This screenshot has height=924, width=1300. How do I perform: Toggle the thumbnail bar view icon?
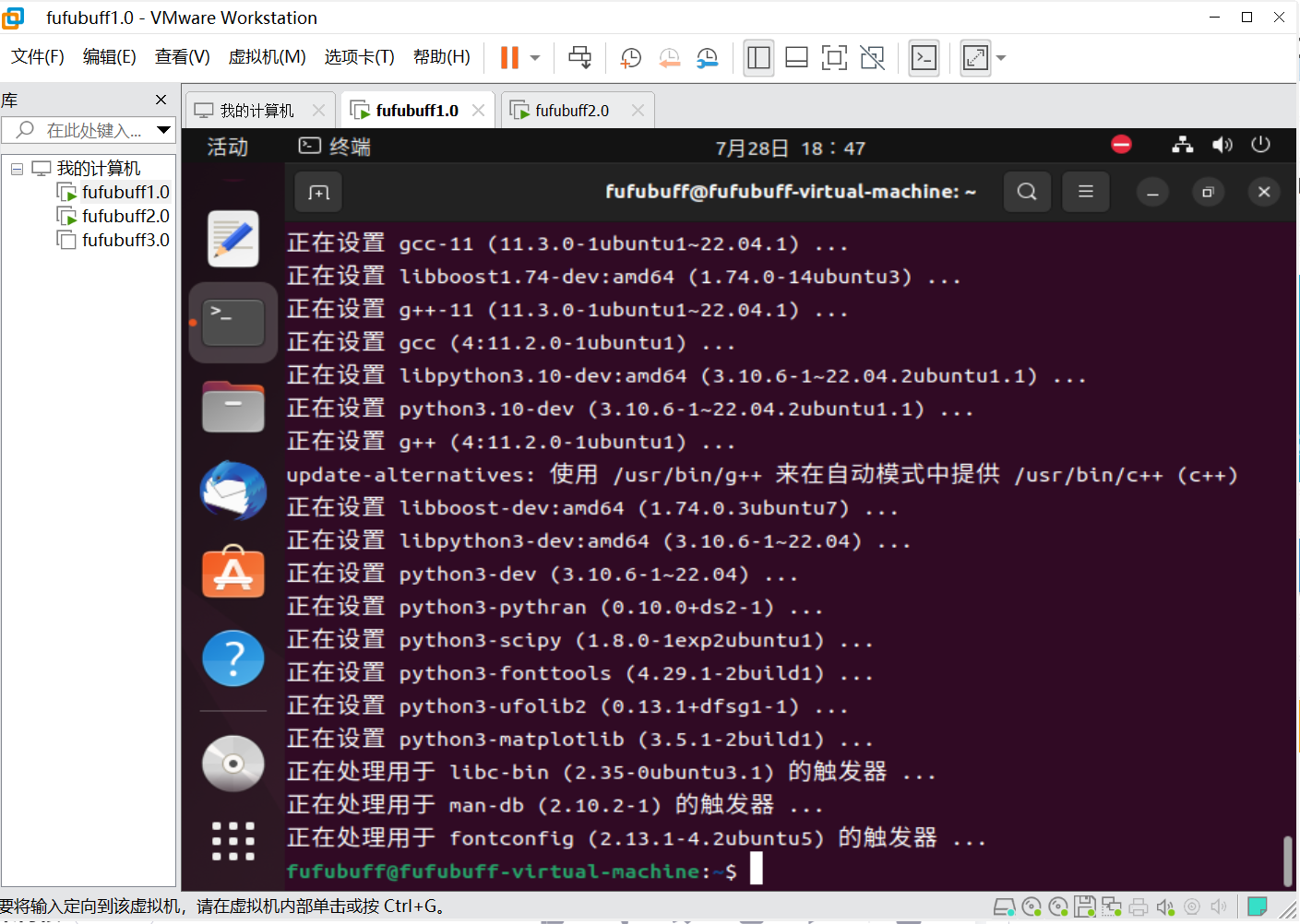coord(796,58)
